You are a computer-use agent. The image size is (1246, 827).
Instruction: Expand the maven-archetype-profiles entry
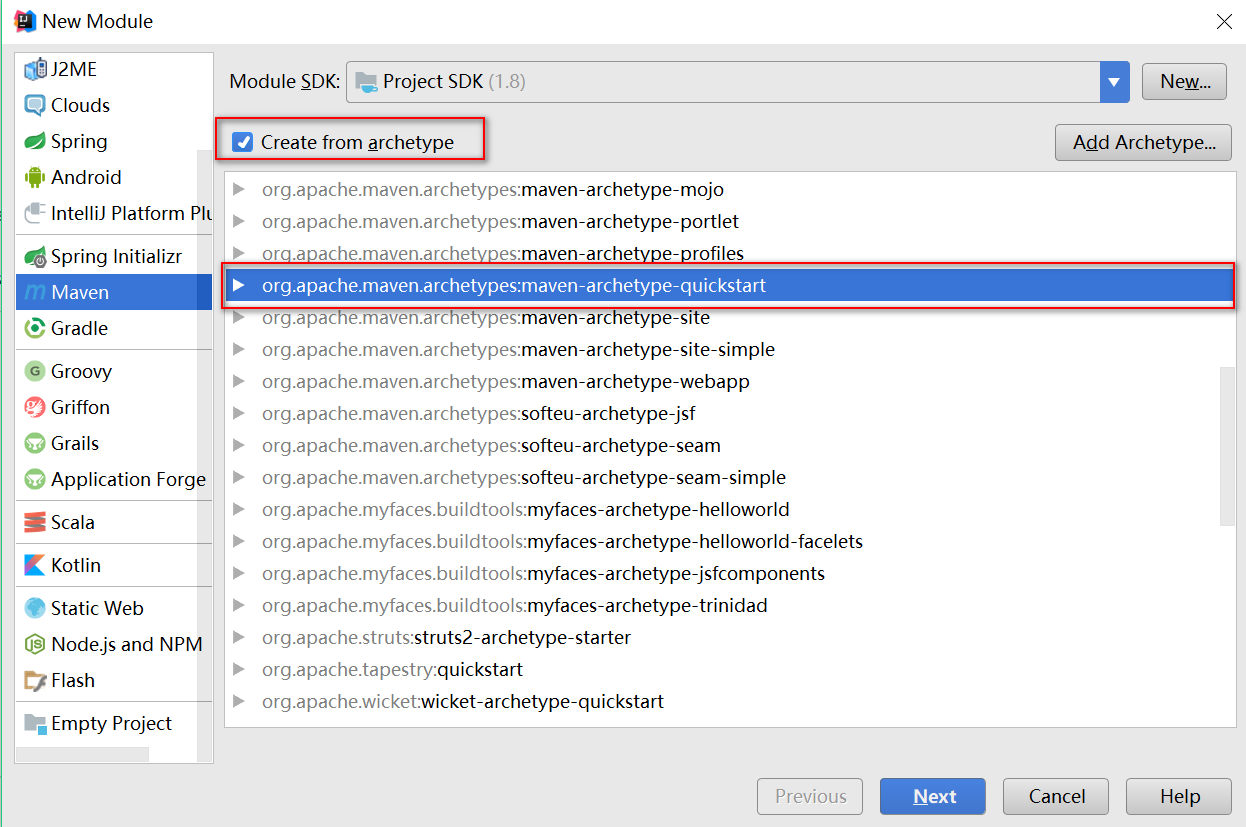coord(238,253)
